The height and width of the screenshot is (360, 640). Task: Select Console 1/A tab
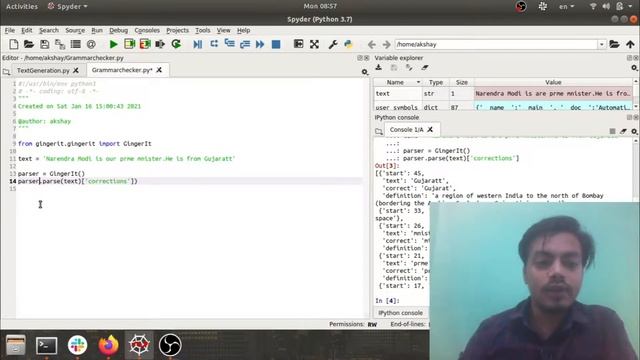click(406, 129)
